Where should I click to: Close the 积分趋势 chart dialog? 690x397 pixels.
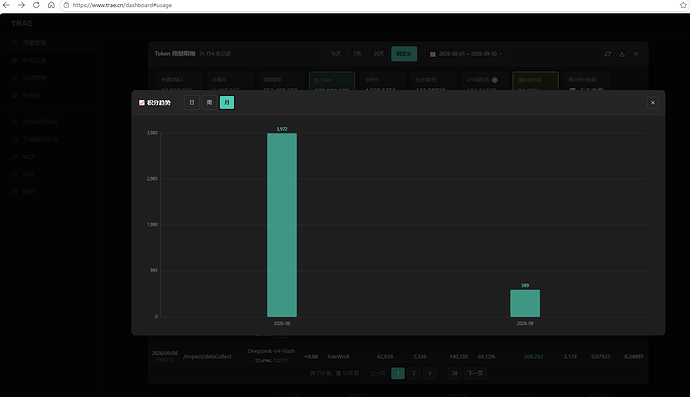coord(653,103)
